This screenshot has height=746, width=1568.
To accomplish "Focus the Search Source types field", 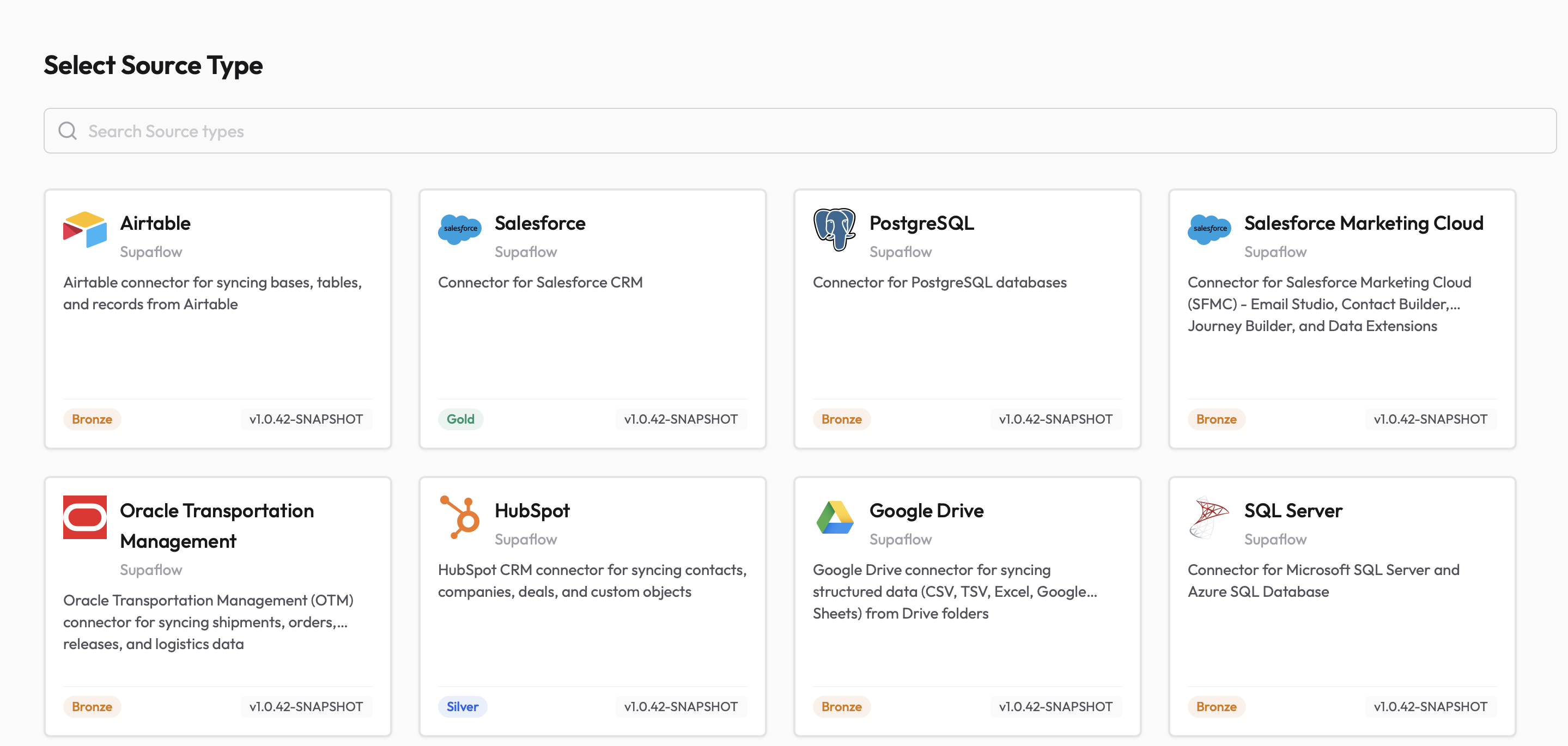I will 791,131.
